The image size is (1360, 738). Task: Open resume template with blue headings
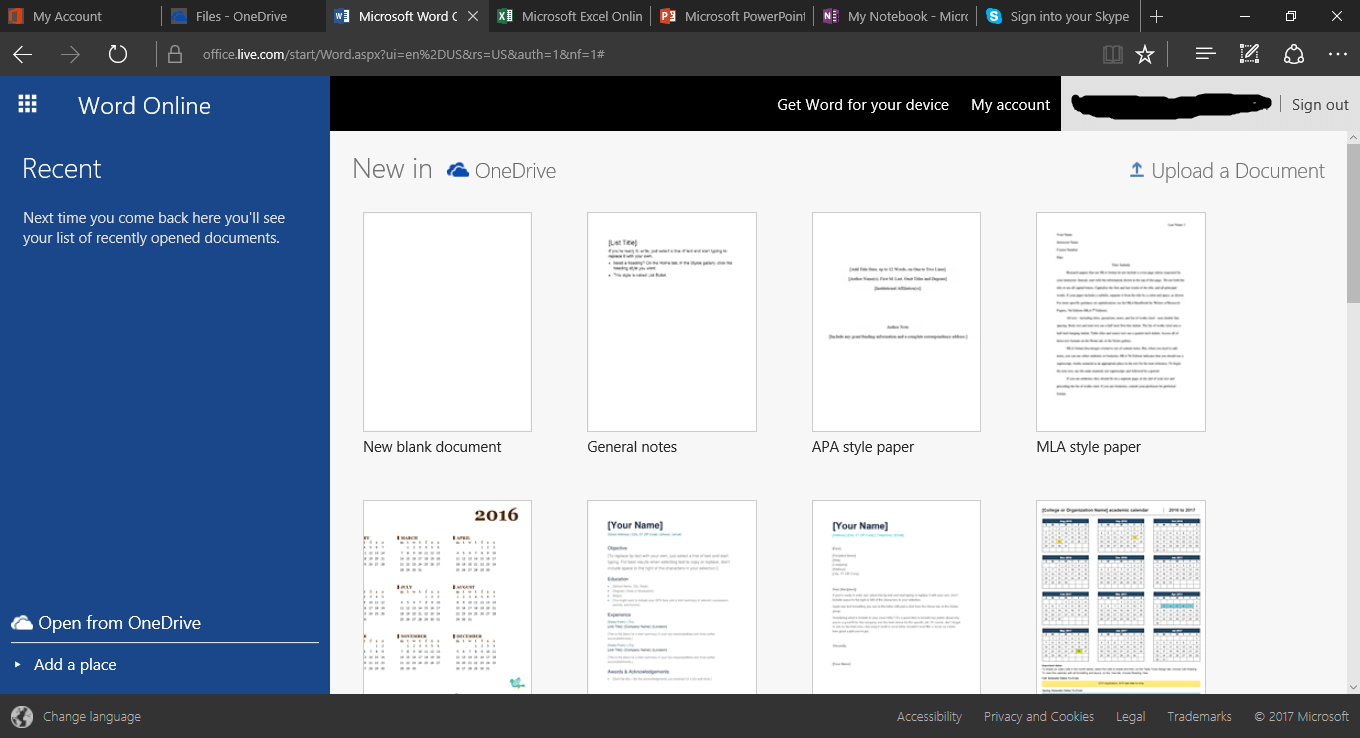tap(672, 597)
